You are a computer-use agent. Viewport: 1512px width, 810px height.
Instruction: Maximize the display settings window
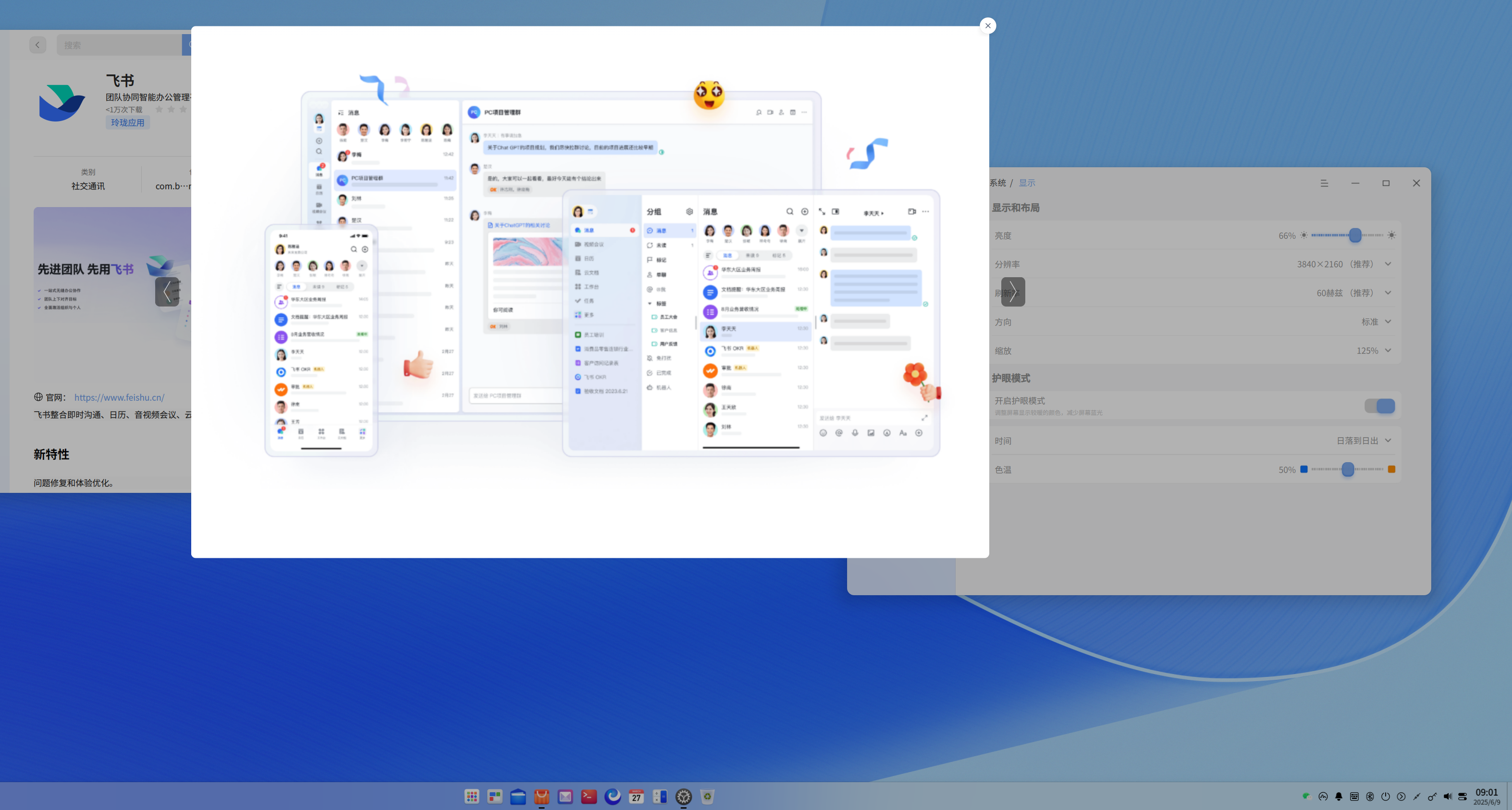(x=1386, y=183)
